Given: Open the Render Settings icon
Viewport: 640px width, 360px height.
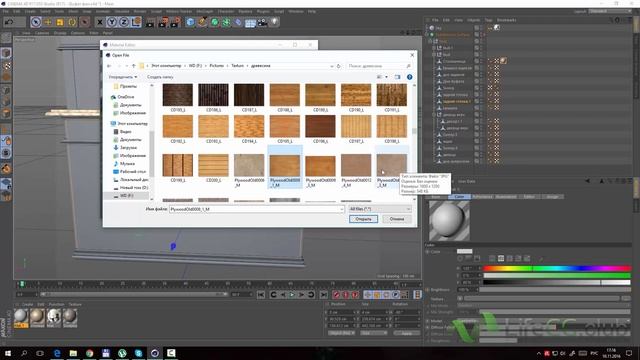Looking at the screenshot, I should (x=176, y=22).
